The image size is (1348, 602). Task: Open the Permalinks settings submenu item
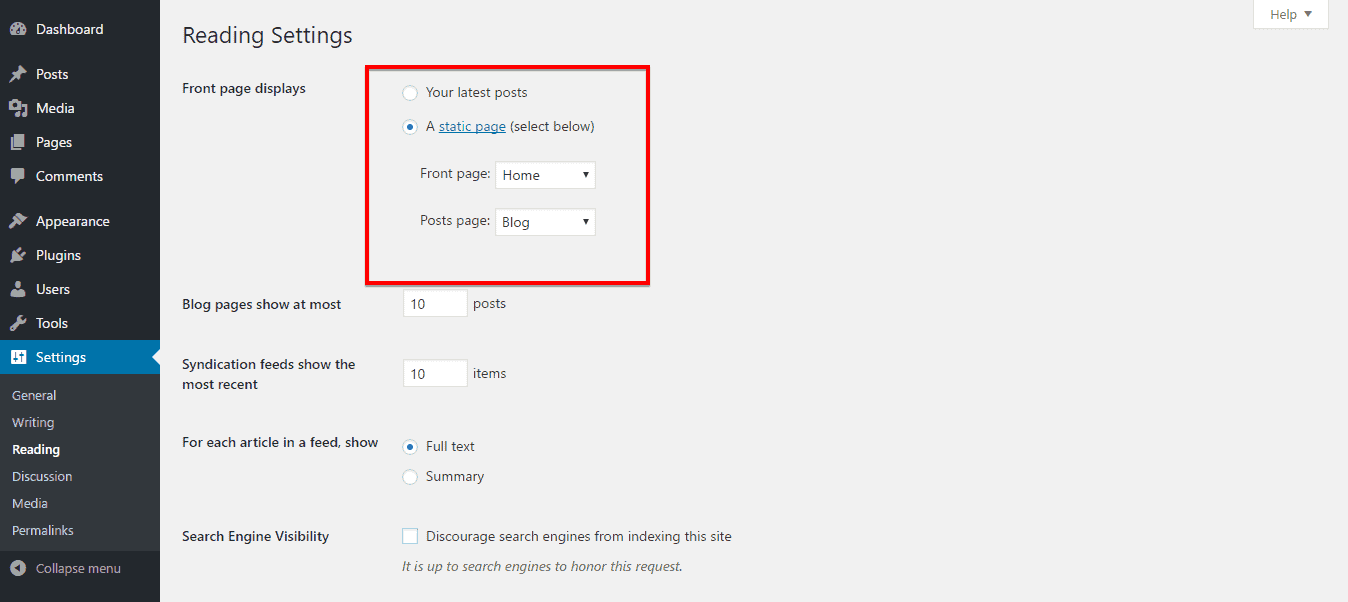coord(43,530)
